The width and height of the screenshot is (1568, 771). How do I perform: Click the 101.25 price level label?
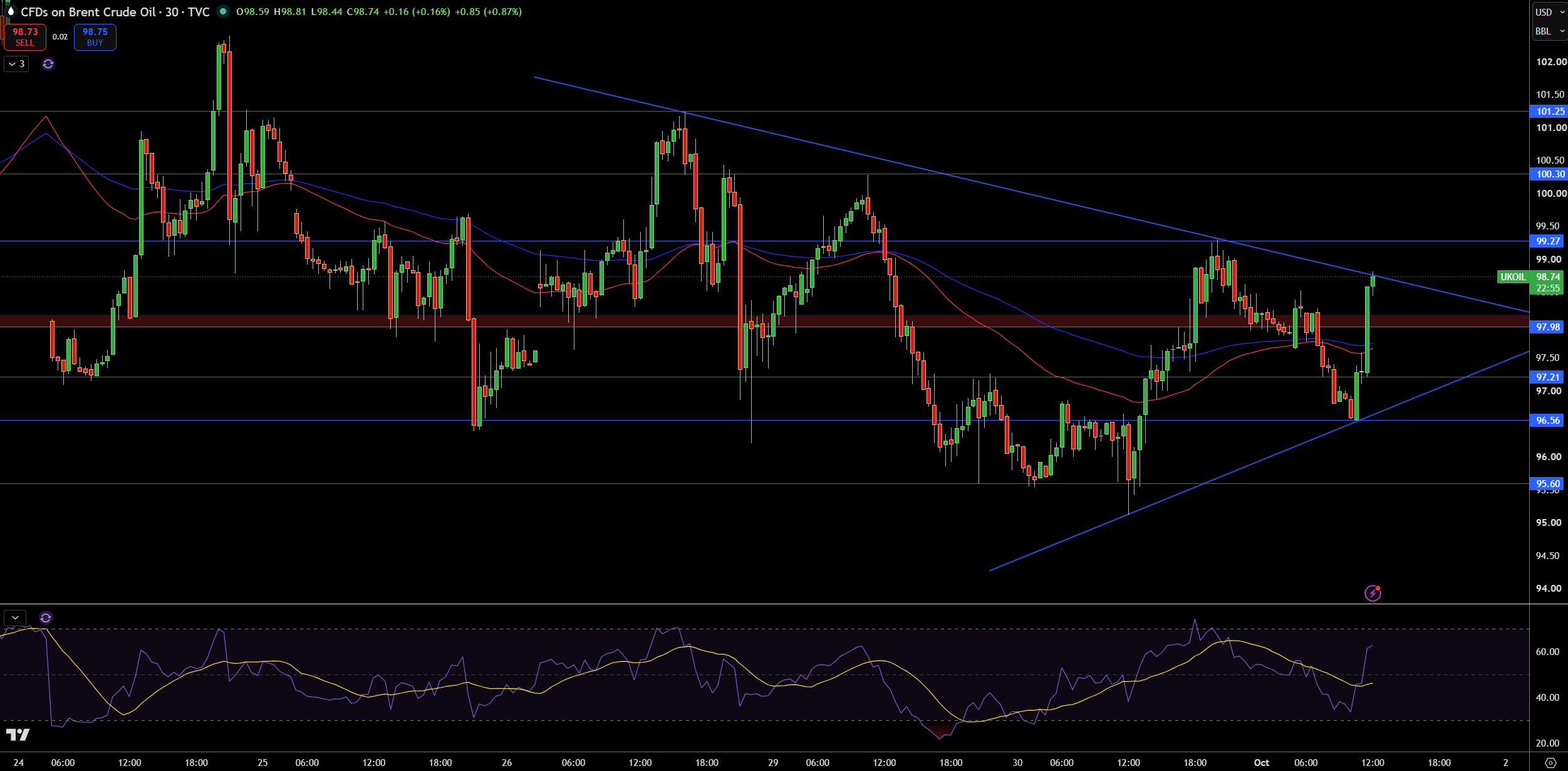click(x=1548, y=112)
